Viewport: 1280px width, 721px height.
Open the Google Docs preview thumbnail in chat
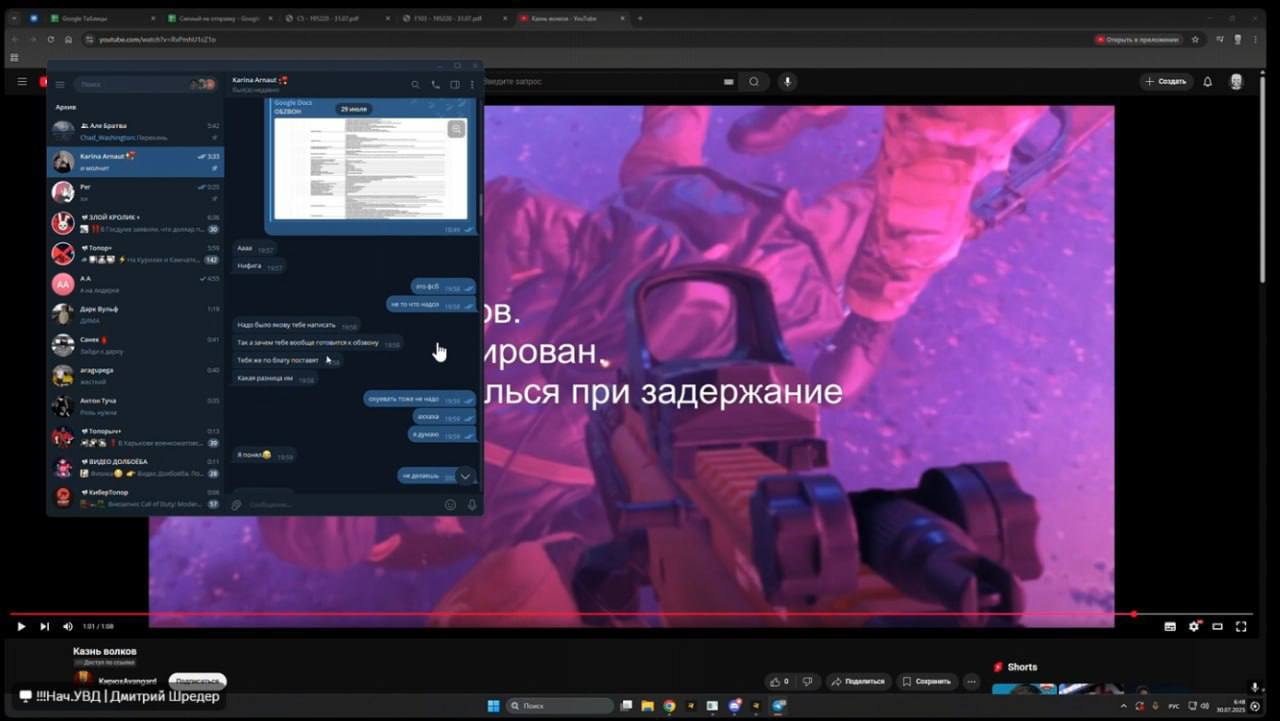[370, 168]
